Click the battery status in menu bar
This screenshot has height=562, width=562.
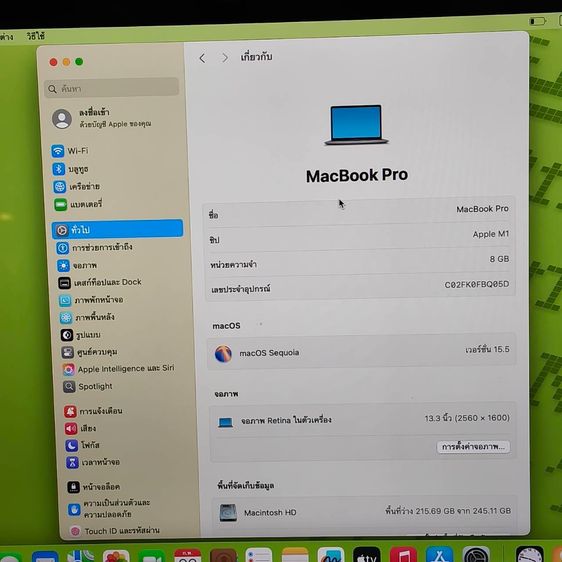[x=537, y=21]
